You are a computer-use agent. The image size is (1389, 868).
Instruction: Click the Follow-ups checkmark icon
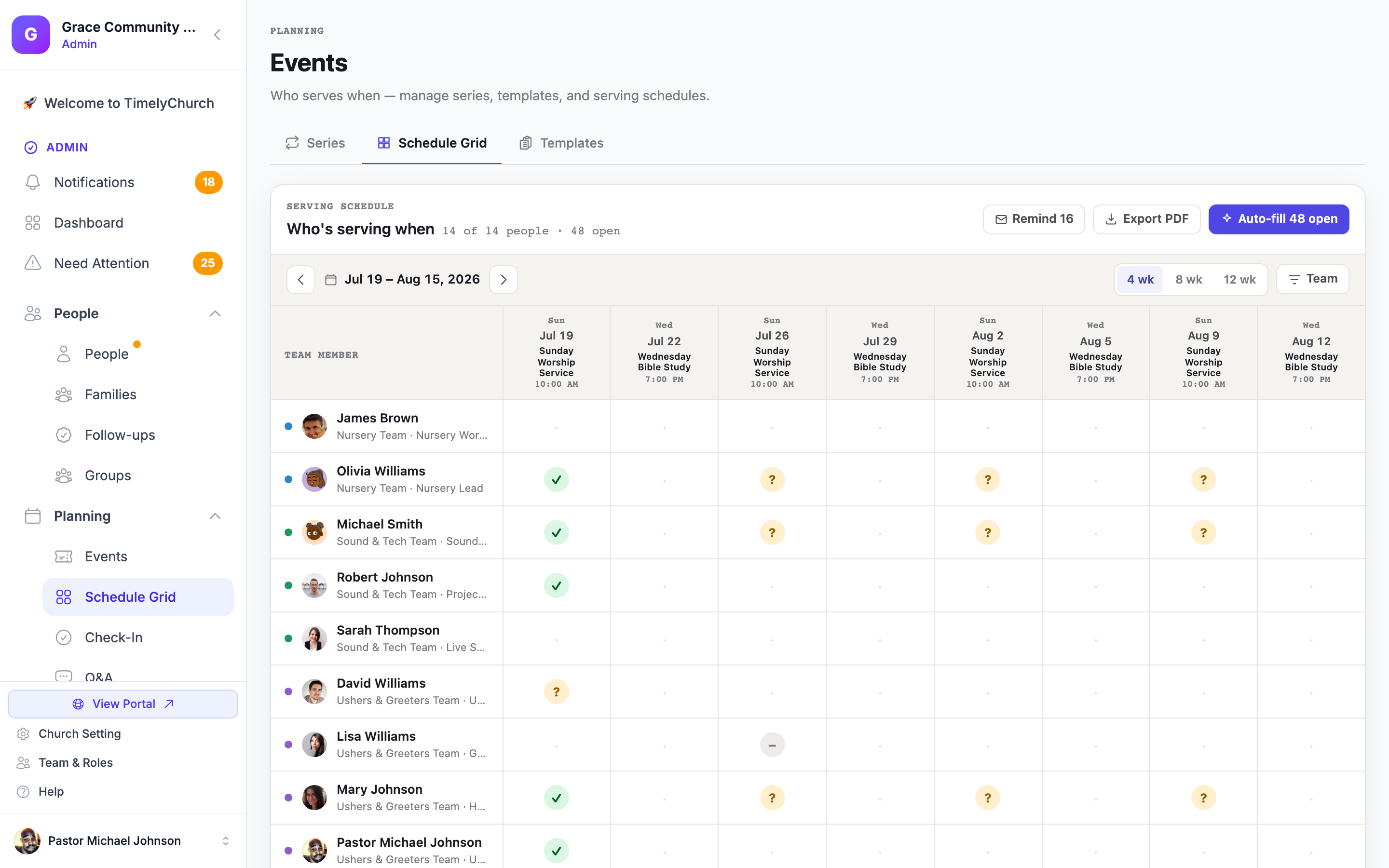tap(64, 434)
